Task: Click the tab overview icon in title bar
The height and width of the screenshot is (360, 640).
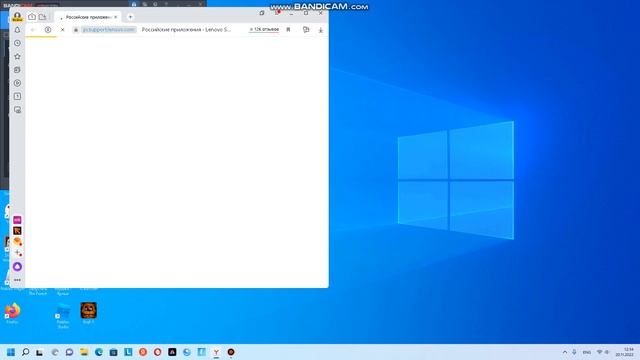Action: coord(262,13)
